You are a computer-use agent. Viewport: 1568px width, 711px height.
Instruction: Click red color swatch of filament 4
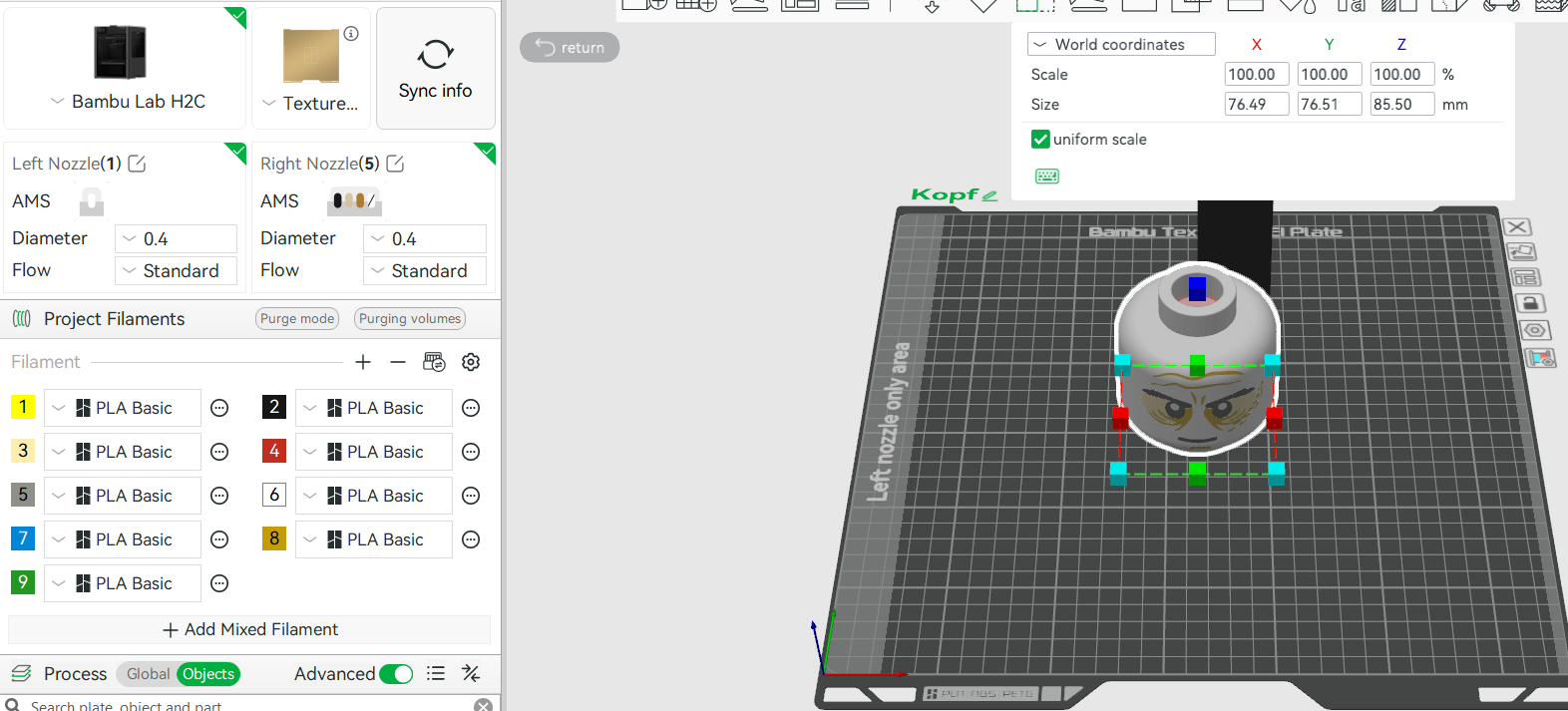(x=274, y=451)
